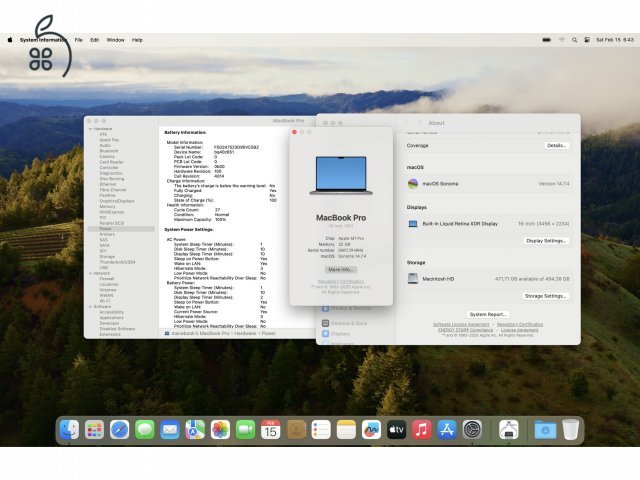Click the Apple menu logo
This screenshot has width=640, height=480.
pos(10,40)
